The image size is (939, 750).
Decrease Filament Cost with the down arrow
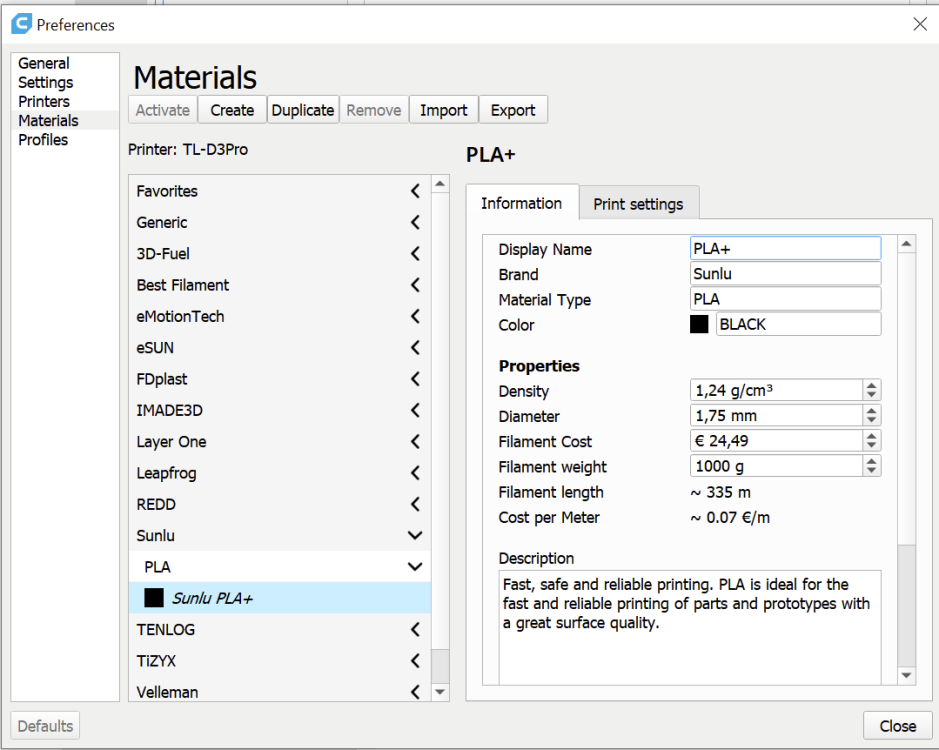872,446
